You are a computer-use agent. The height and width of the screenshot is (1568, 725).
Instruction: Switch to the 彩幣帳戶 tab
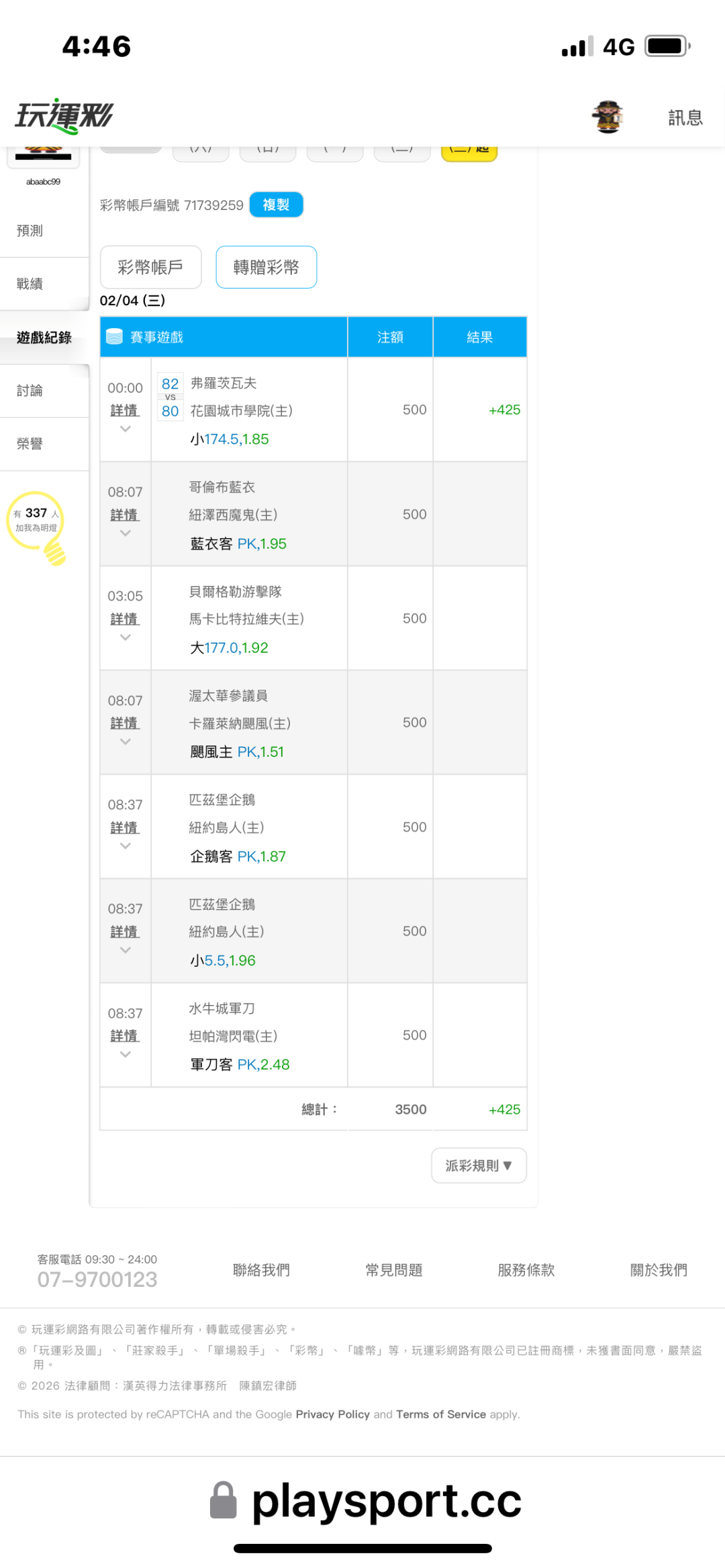(150, 268)
